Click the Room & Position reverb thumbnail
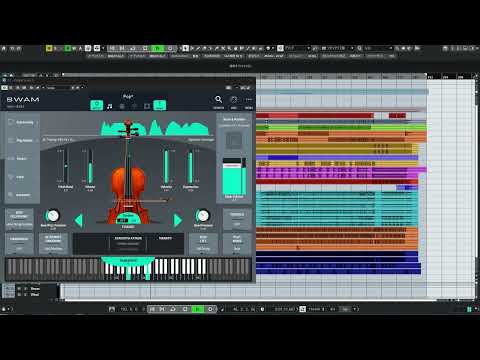The width and height of the screenshot is (480, 360). click(x=234, y=141)
